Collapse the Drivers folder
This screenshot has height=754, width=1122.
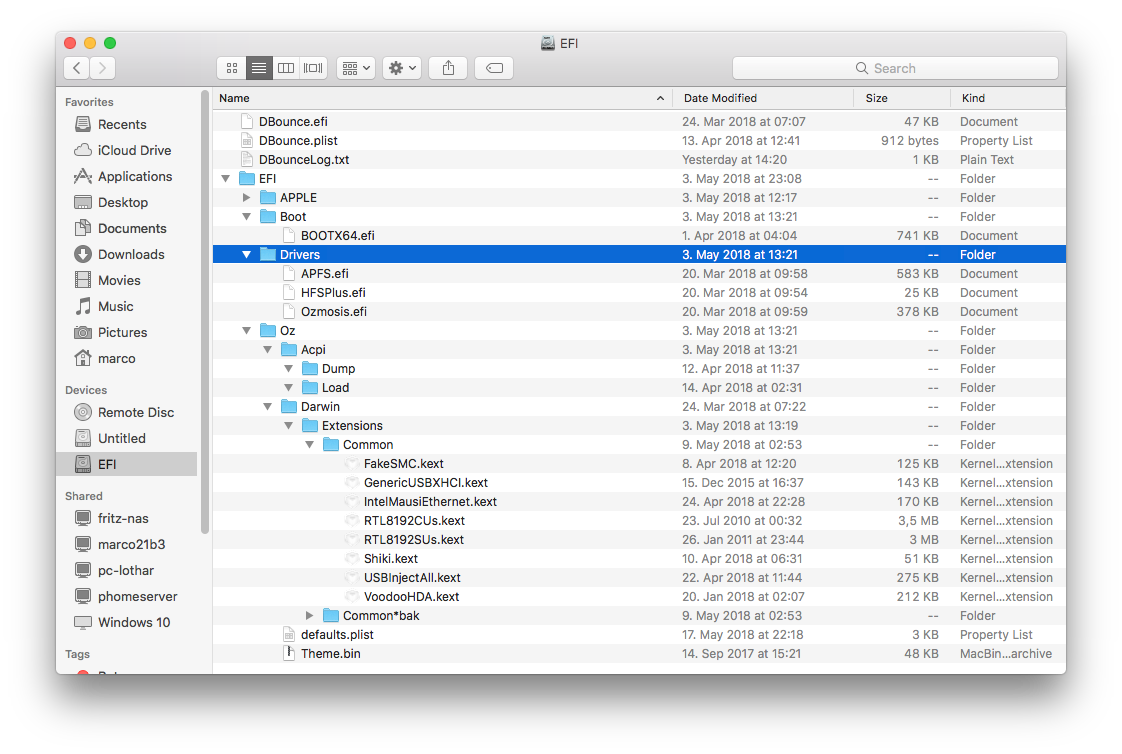(x=247, y=255)
